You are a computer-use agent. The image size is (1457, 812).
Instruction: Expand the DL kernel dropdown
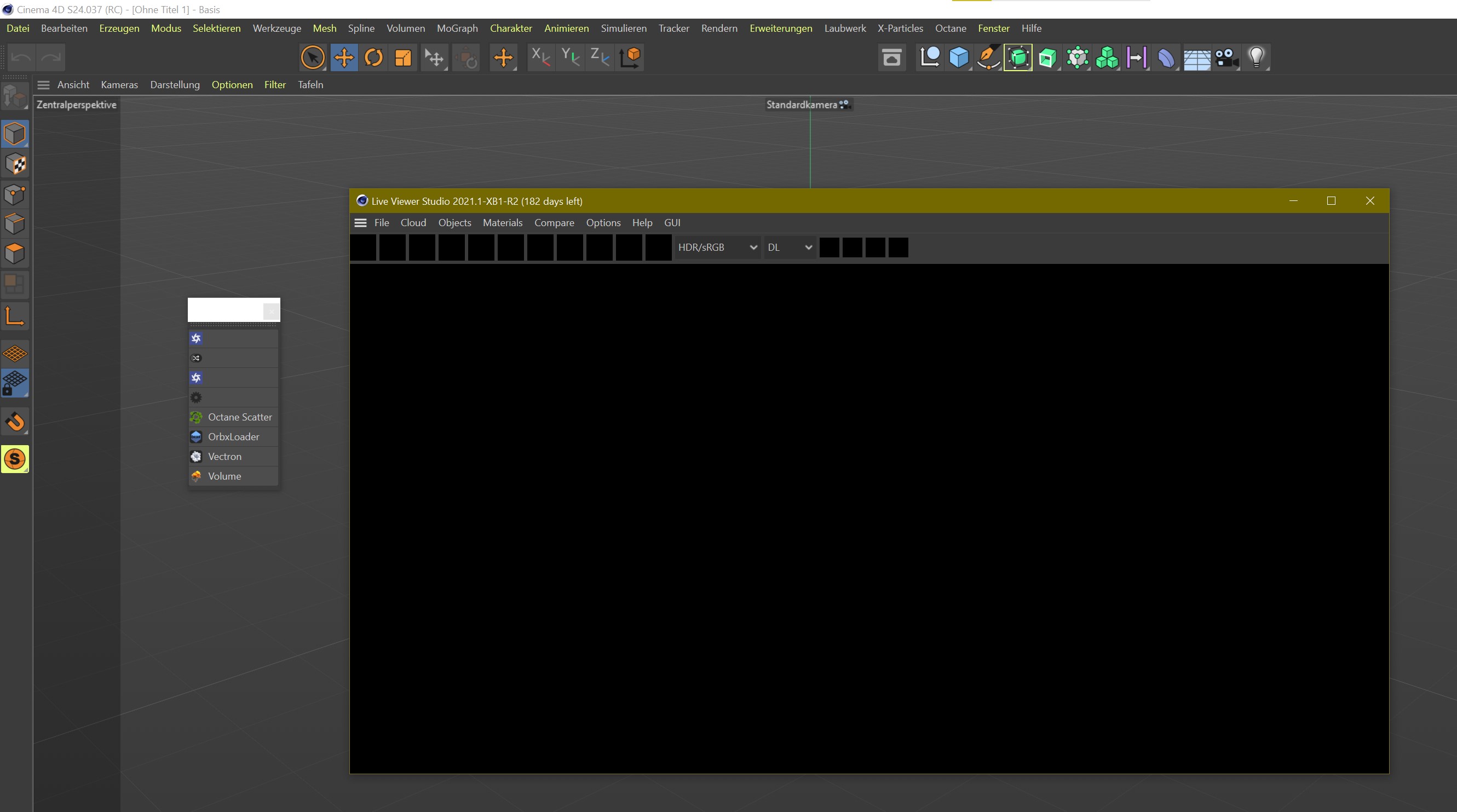pyautogui.click(x=790, y=247)
